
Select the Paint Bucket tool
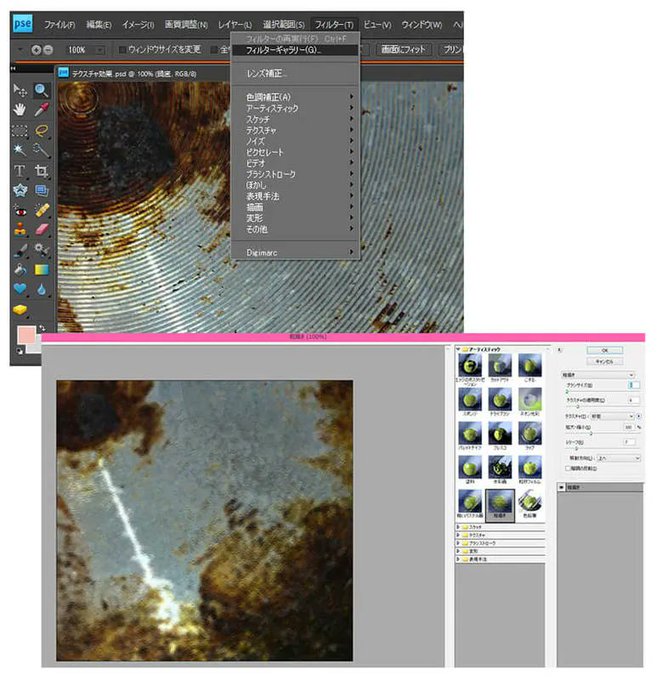pyautogui.click(x=20, y=270)
